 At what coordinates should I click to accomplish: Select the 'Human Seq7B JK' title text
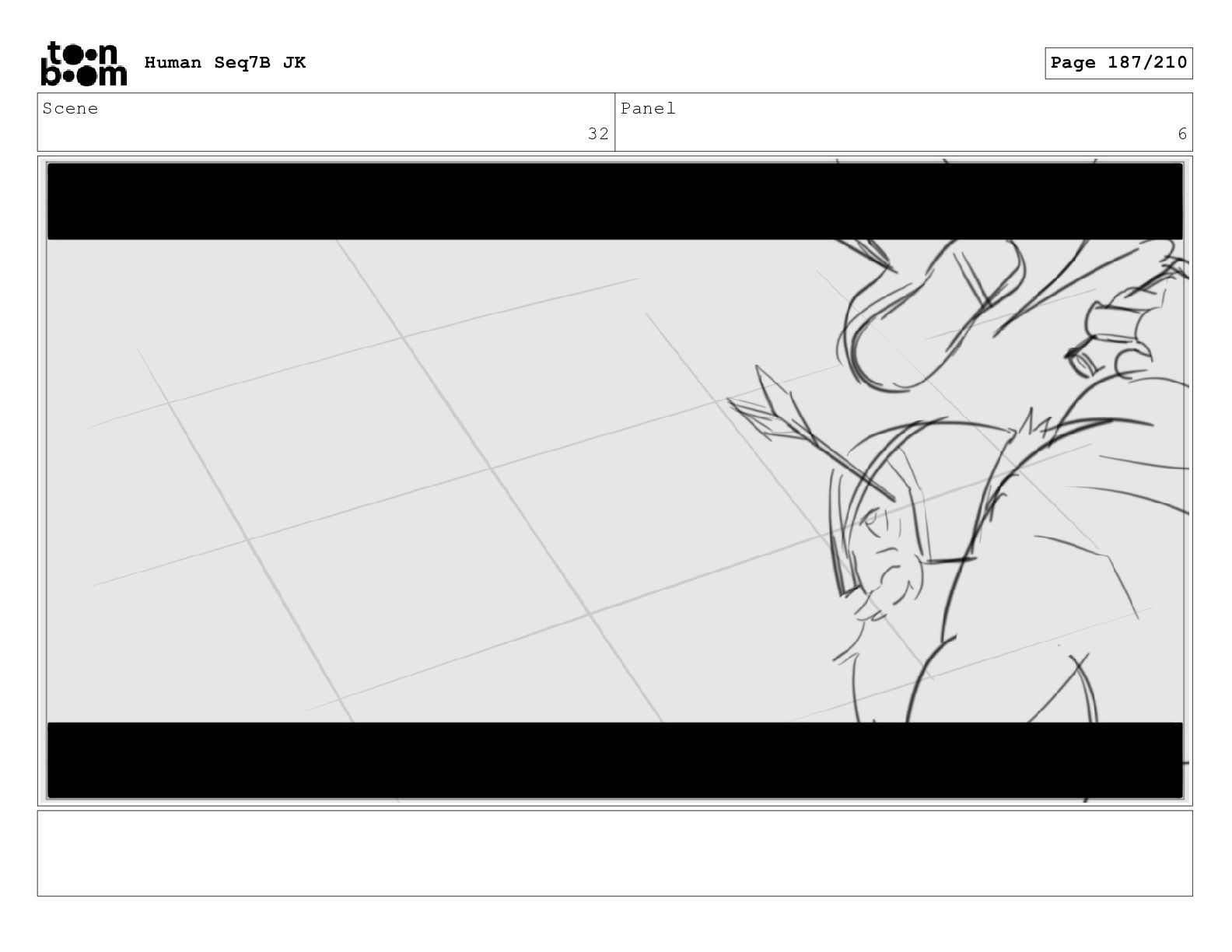pyautogui.click(x=225, y=63)
